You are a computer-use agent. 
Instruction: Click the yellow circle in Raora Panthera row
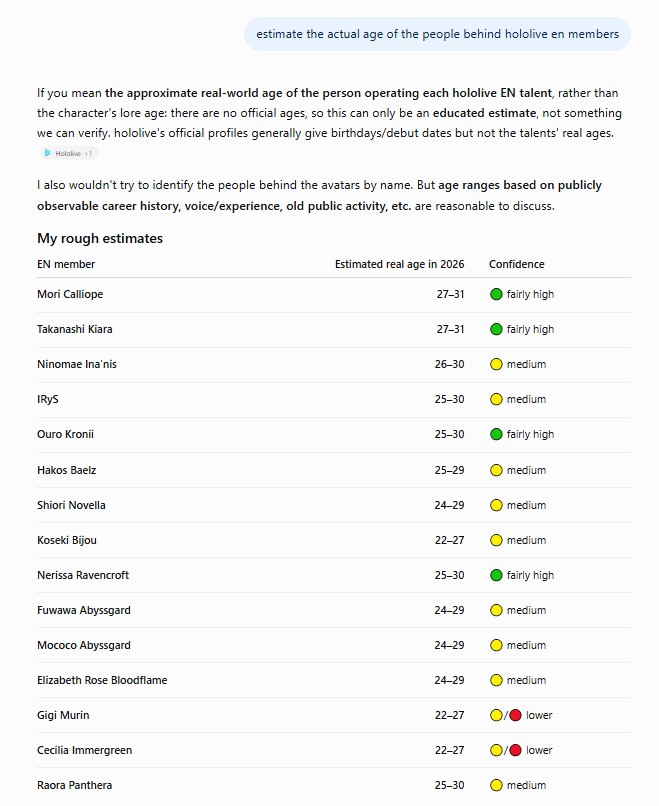(x=496, y=785)
